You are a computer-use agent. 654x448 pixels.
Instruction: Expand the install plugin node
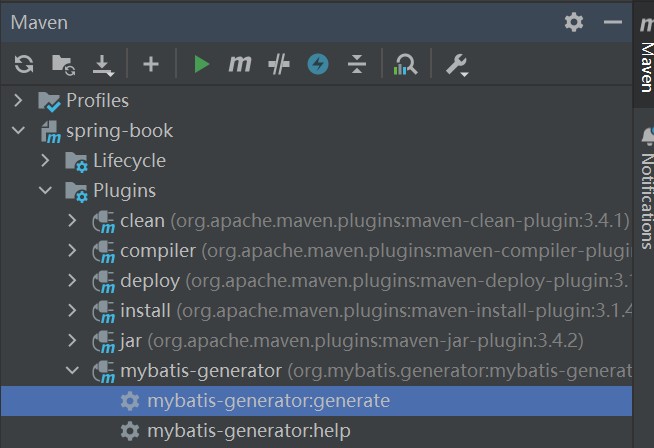(x=72, y=311)
